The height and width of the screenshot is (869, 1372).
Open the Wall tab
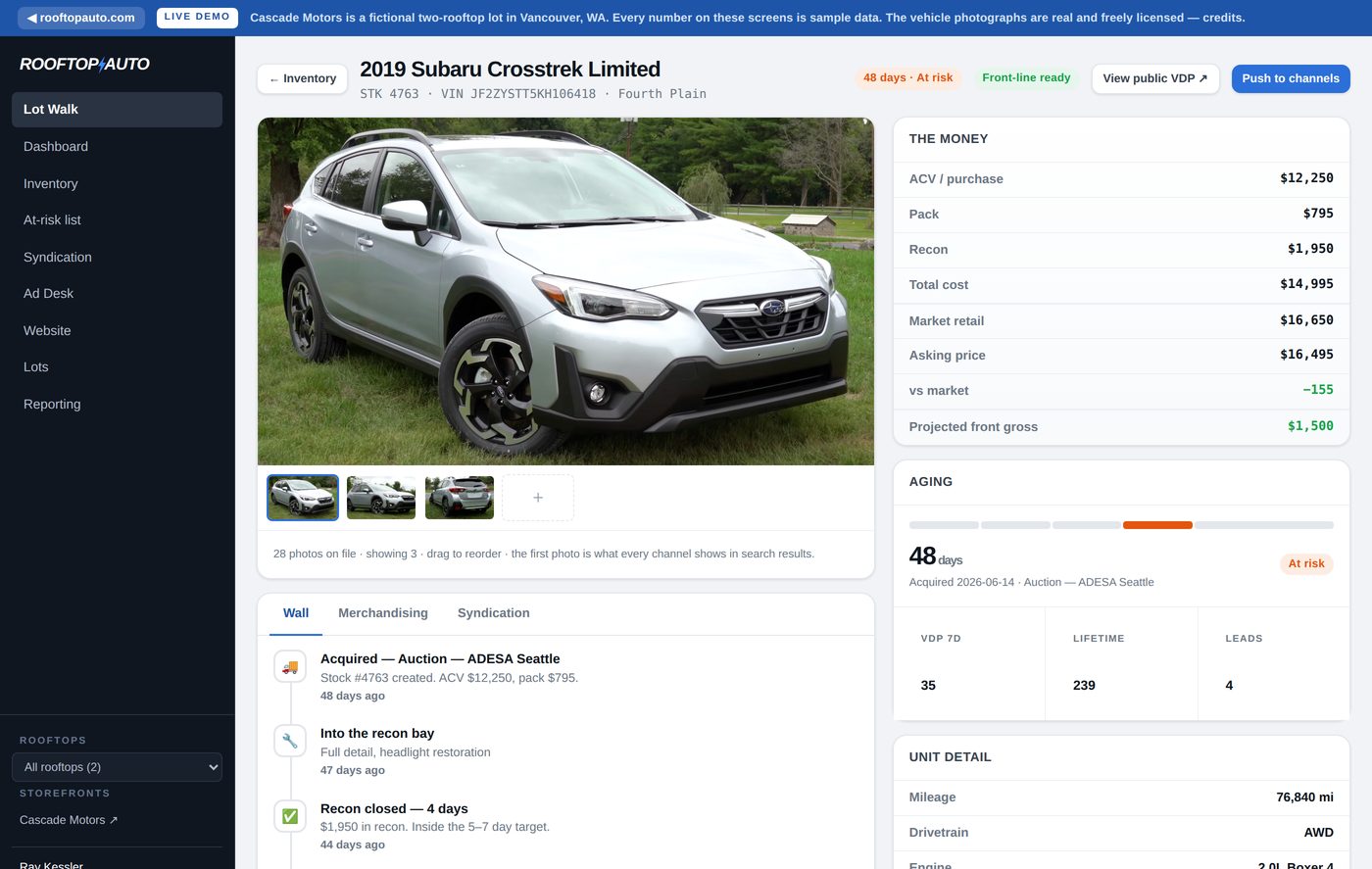tap(296, 613)
